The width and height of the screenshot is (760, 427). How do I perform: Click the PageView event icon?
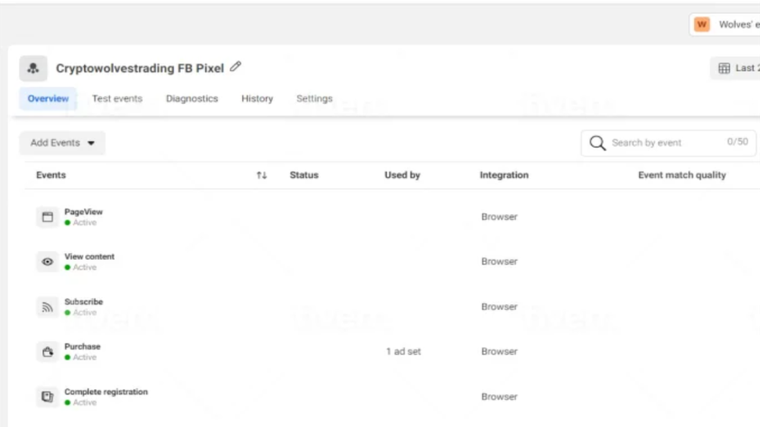coord(47,217)
